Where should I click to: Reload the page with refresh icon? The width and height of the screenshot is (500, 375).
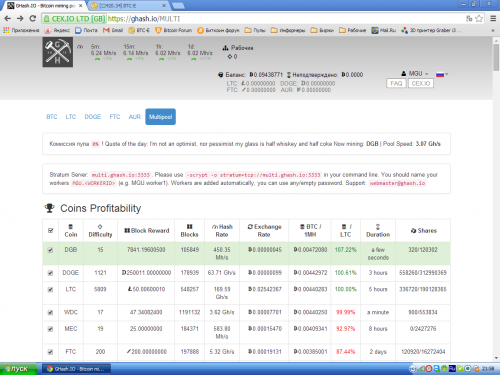[x=32, y=19]
